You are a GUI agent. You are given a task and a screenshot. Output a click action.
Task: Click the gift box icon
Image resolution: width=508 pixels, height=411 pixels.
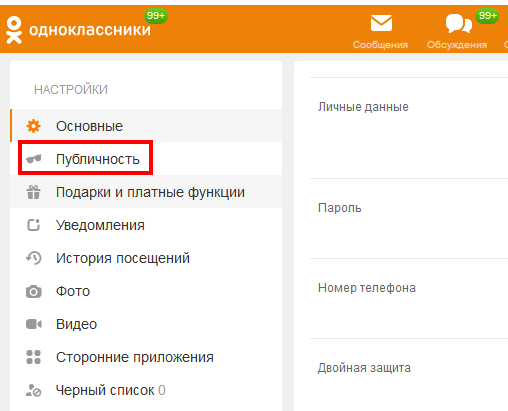pos(34,192)
